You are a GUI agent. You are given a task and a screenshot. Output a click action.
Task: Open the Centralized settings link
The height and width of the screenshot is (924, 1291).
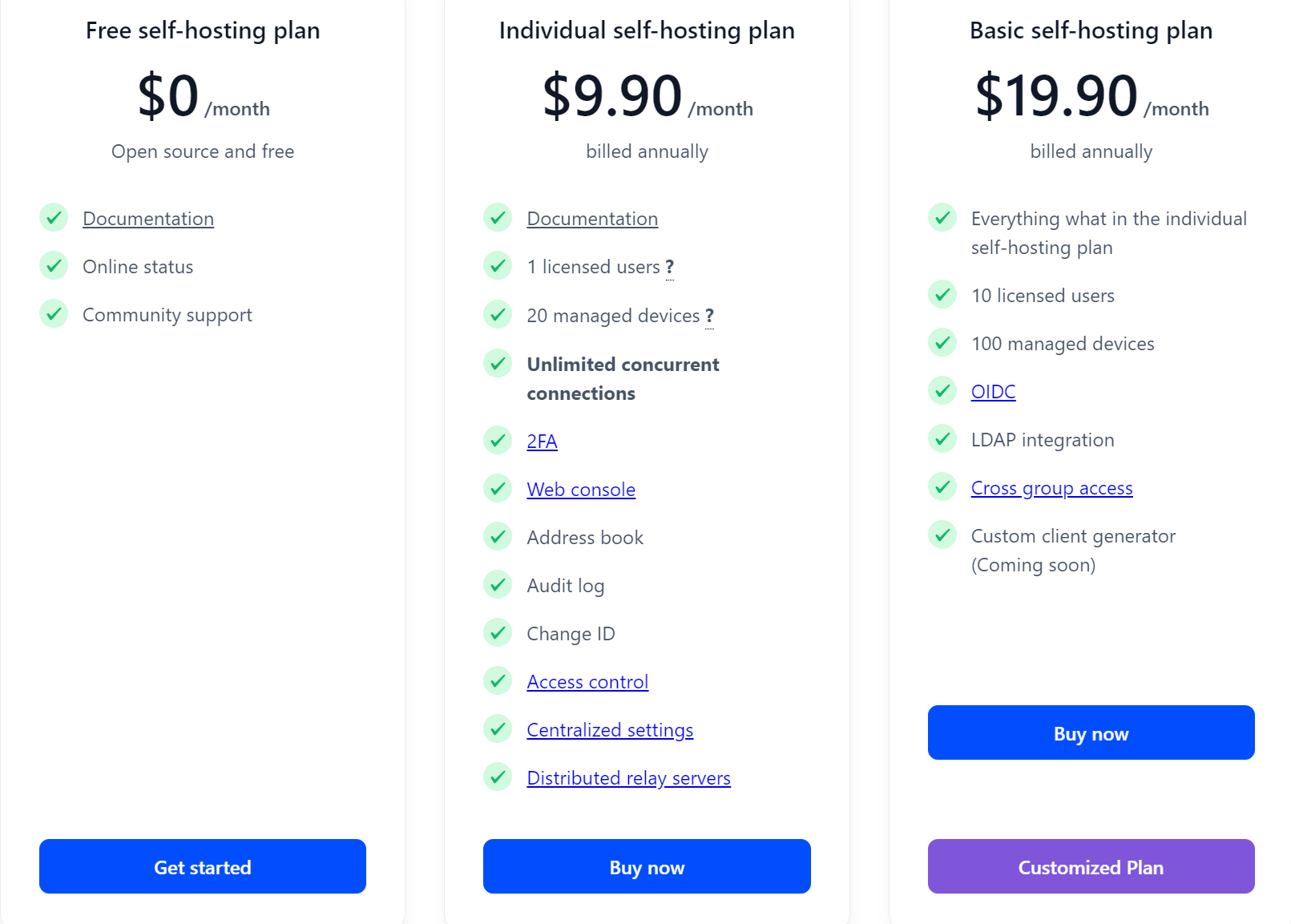point(610,730)
